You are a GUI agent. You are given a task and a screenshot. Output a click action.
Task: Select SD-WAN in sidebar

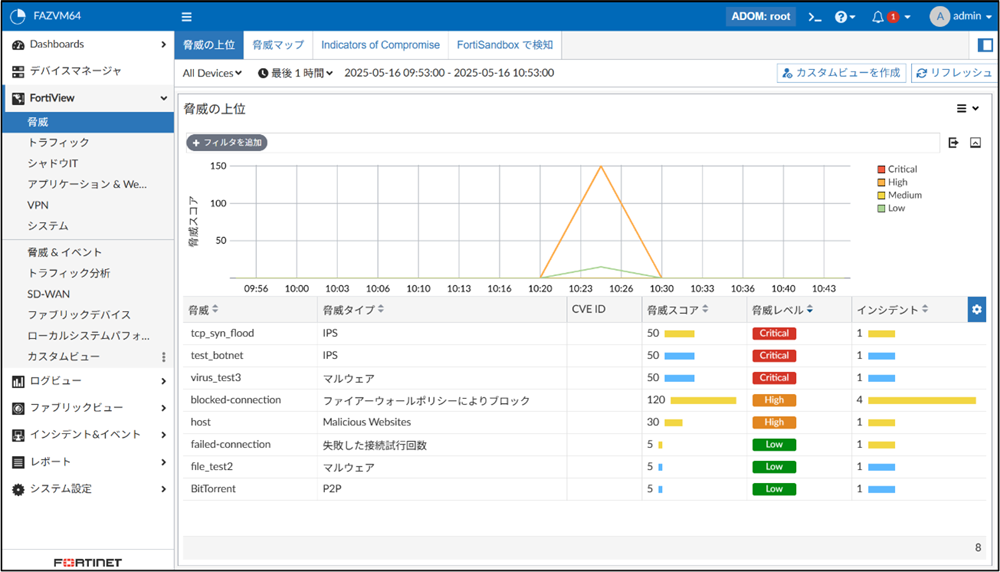click(48, 295)
